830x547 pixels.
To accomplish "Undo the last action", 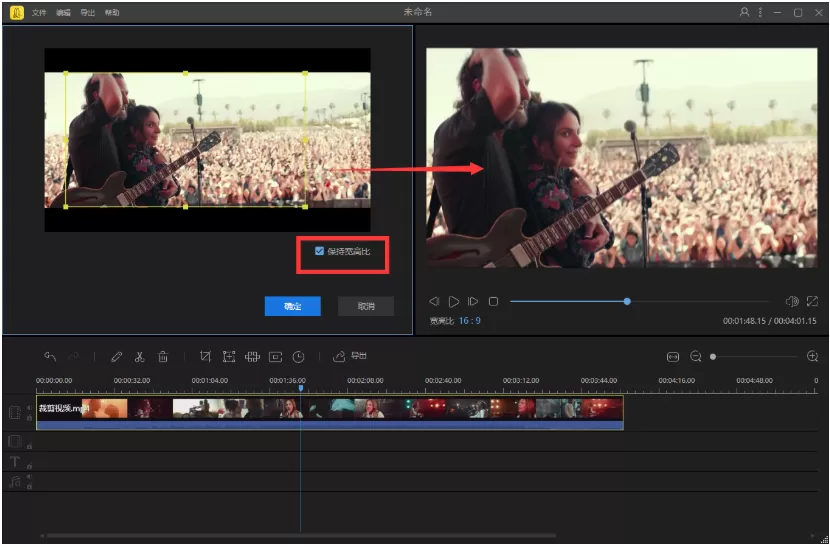I will [50, 356].
